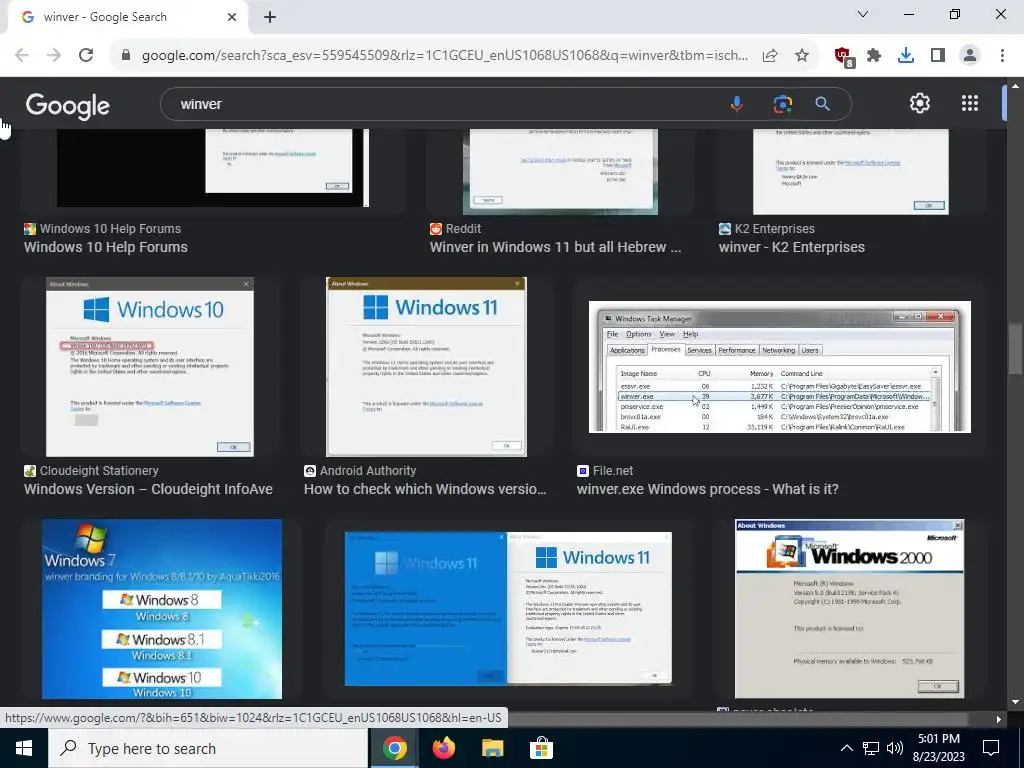Viewport: 1024px width, 768px height.
Task: Click the magnifier search button
Action: [x=823, y=104]
